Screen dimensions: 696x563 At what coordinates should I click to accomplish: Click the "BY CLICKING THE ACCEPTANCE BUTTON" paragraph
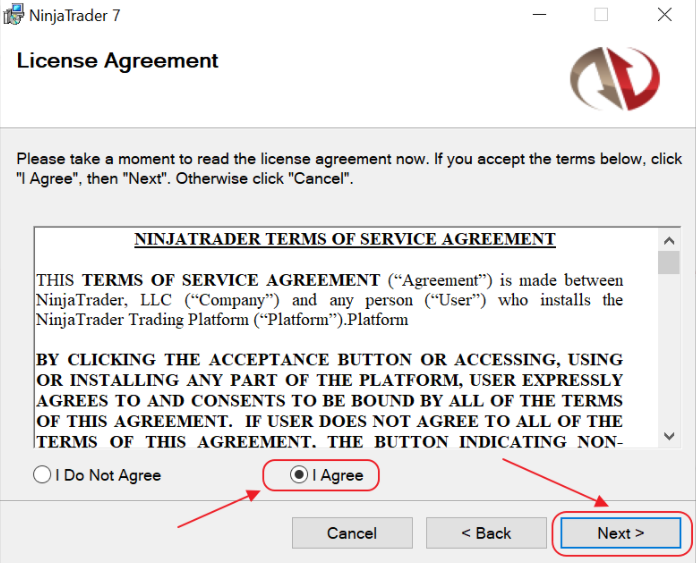(x=329, y=400)
